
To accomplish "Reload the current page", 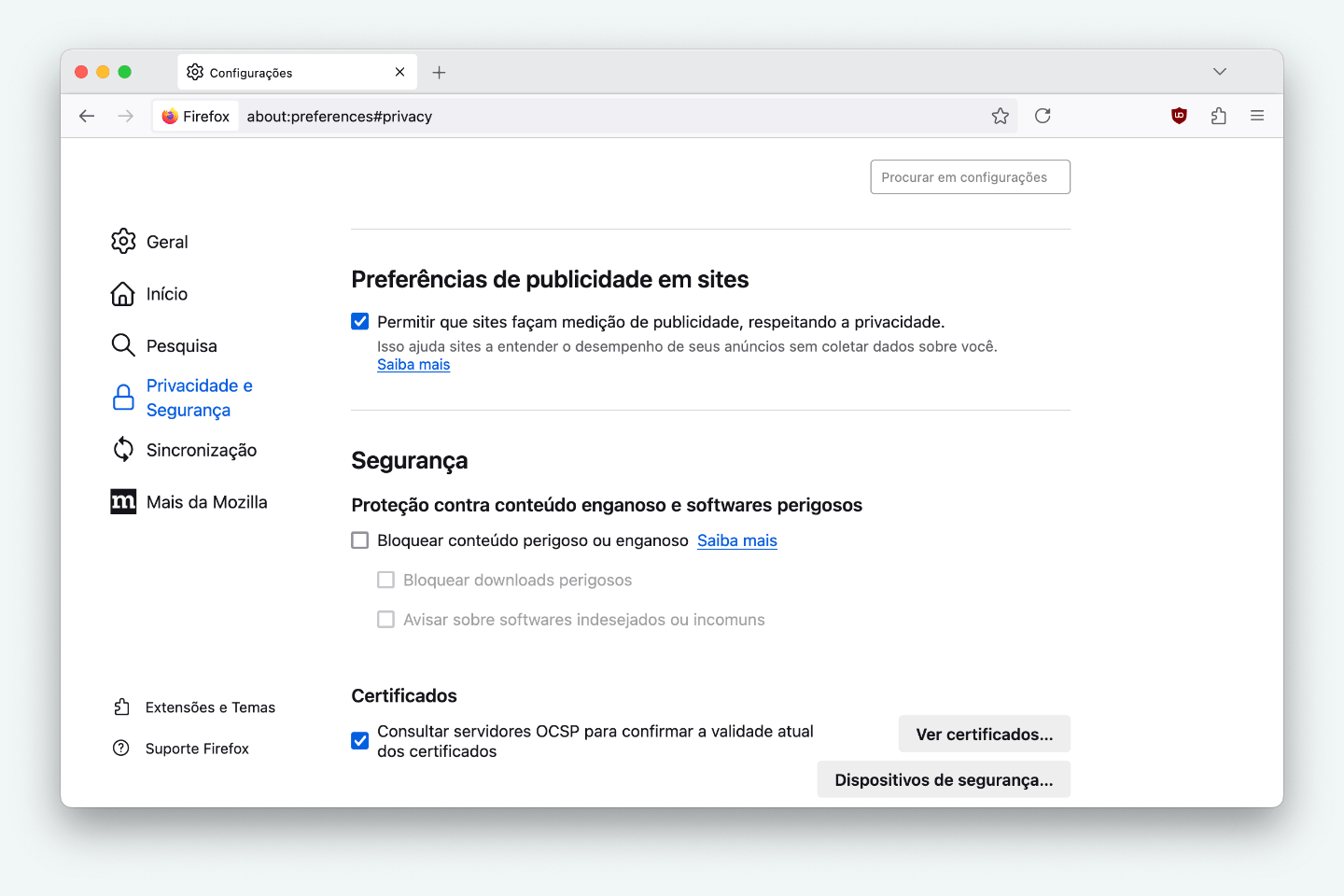I will [1043, 116].
